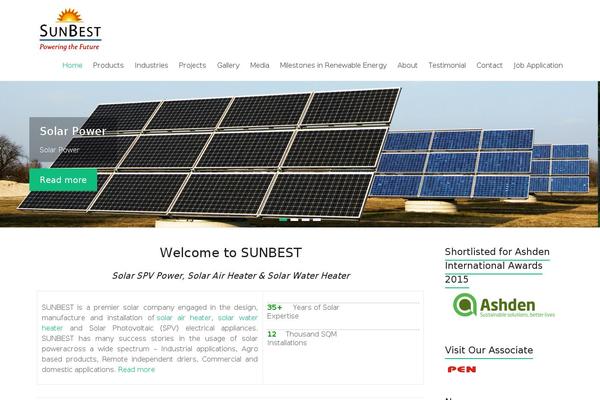Click the green Read more slider button
Image resolution: width=600 pixels, height=400 pixels.
(x=63, y=180)
